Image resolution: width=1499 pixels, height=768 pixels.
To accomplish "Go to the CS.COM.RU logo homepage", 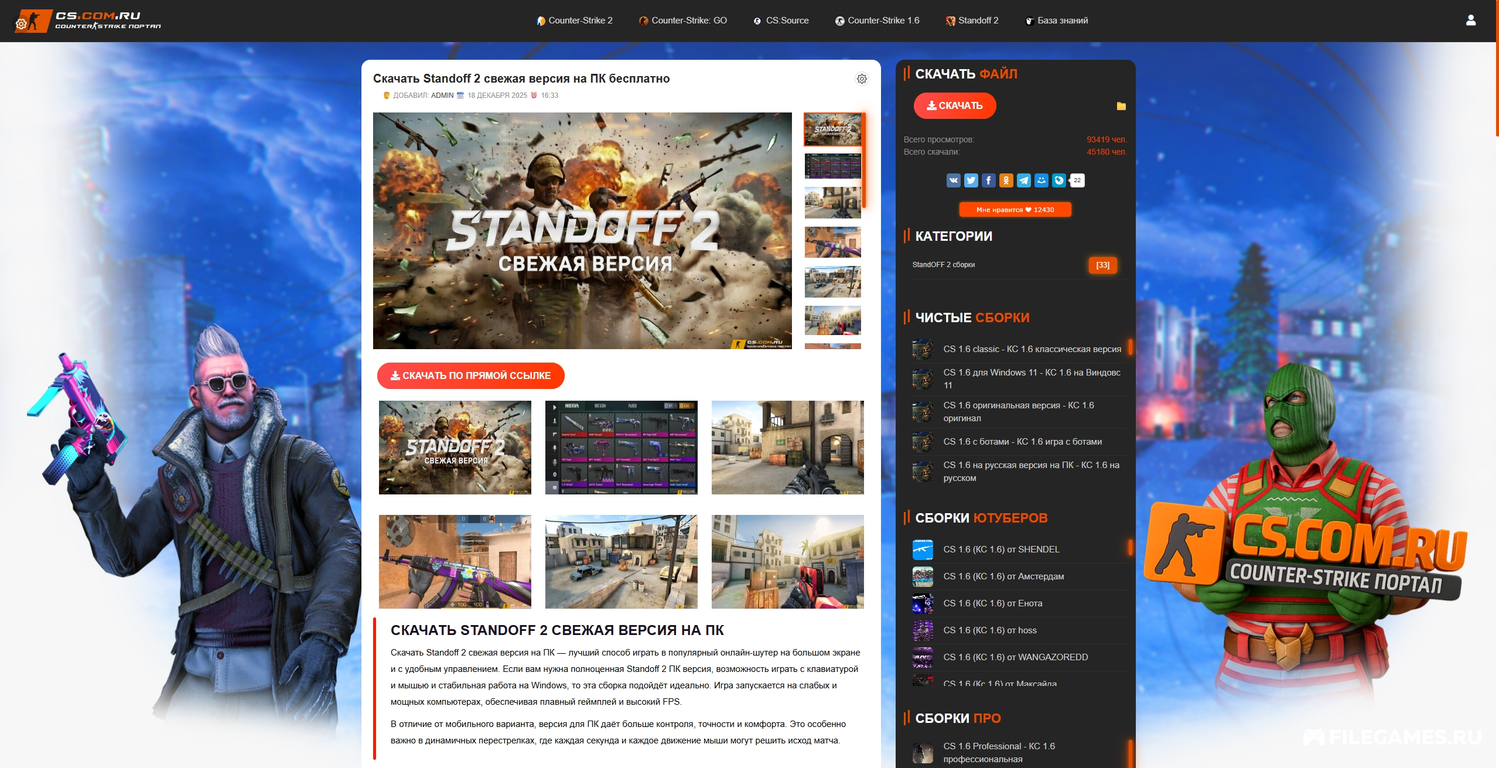I will click(88, 20).
